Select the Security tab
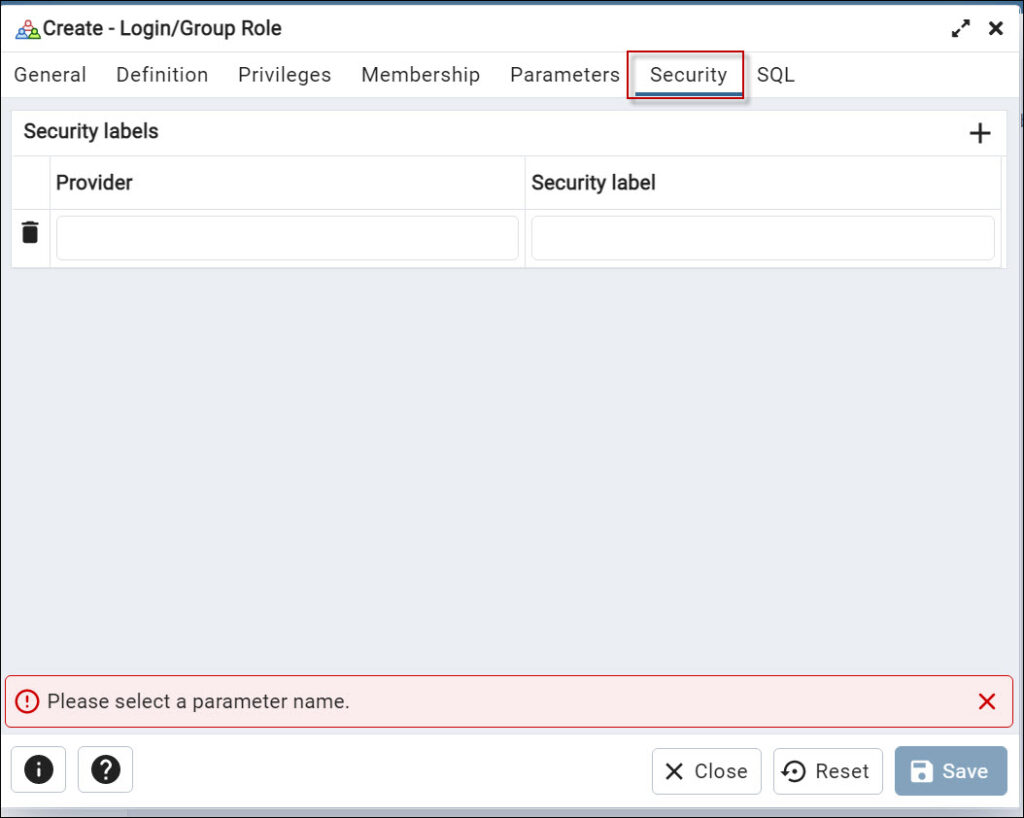The image size is (1024, 818). [x=687, y=74]
